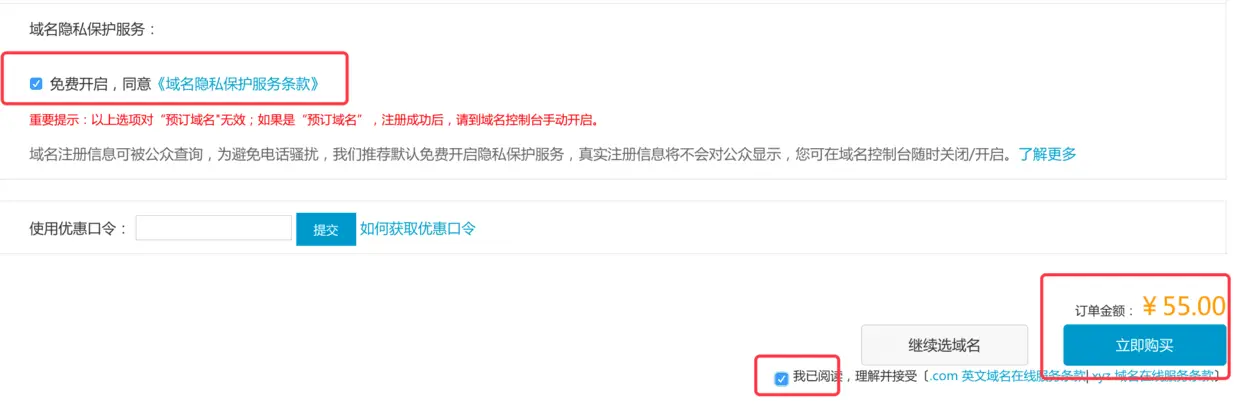The image size is (1240, 407).
Task: Click the 立即购买 button
Action: (x=1145, y=345)
